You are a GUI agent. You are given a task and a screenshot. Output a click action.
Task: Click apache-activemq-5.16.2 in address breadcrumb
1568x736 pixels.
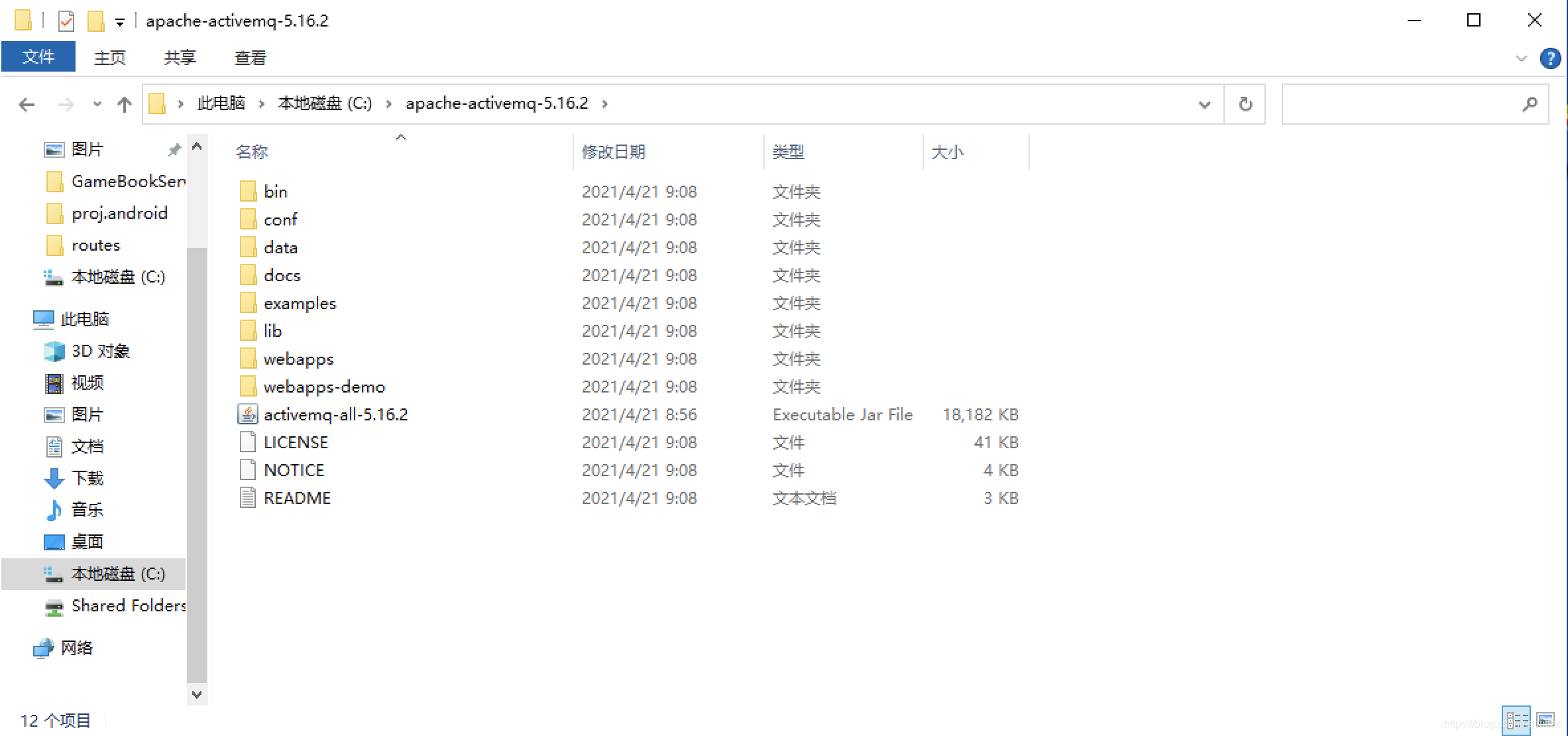coord(496,103)
